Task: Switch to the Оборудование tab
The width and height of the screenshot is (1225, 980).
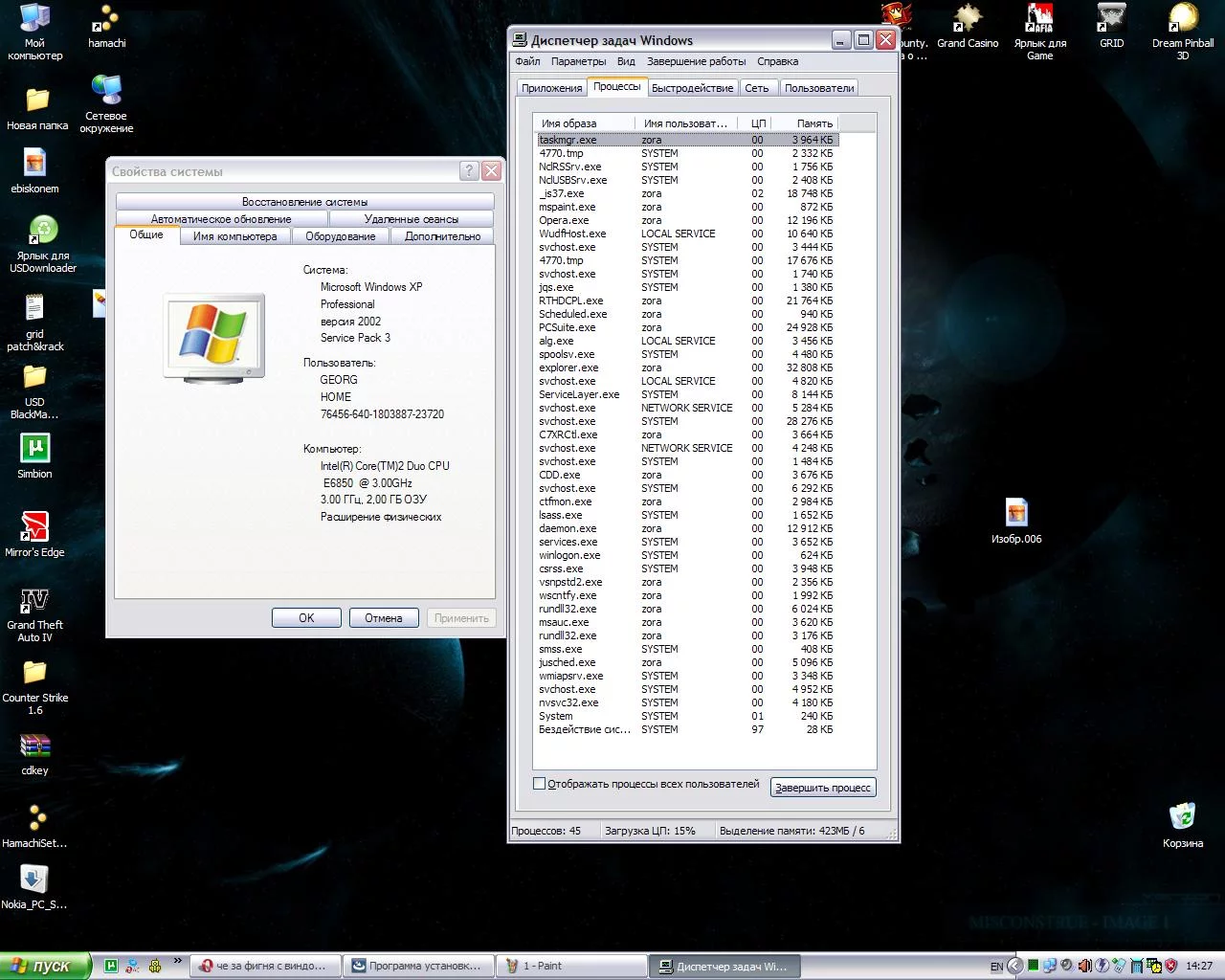Action: (x=340, y=236)
